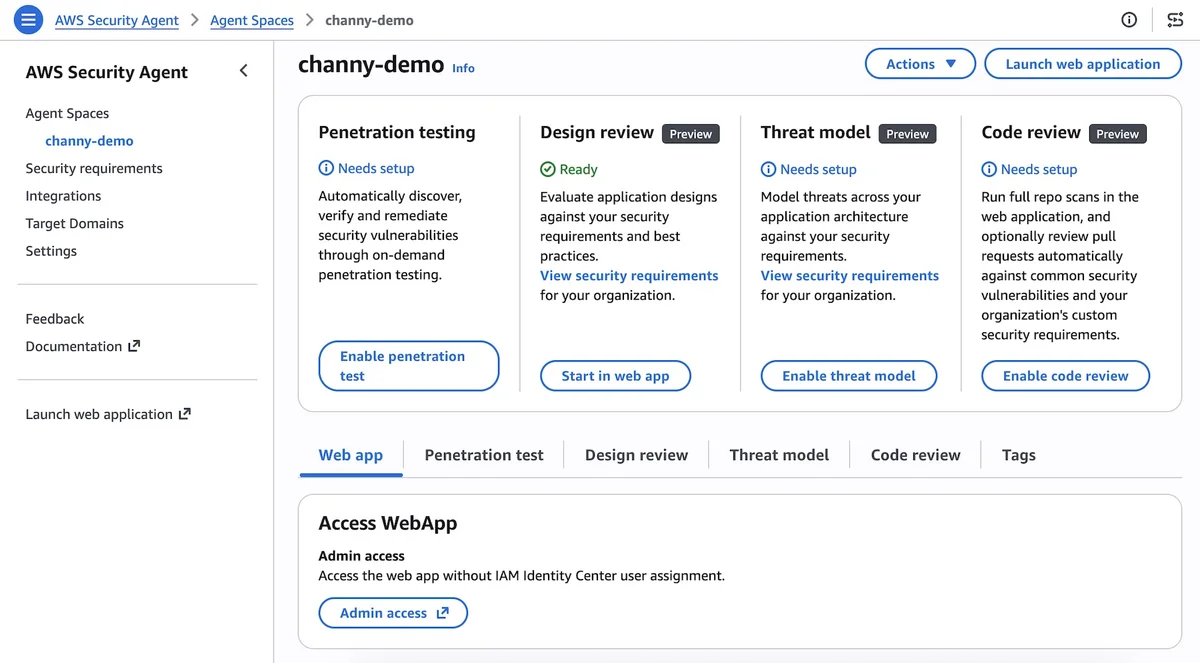
Task: Click Enable code review button
Action: [x=1065, y=376]
